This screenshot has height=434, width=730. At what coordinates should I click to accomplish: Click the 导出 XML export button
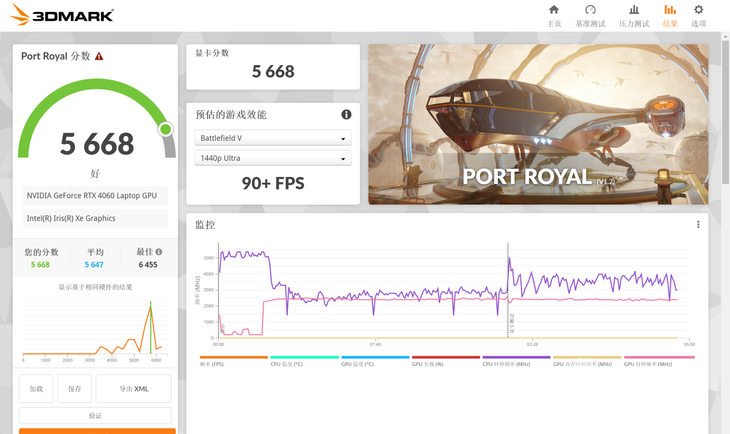coord(134,388)
